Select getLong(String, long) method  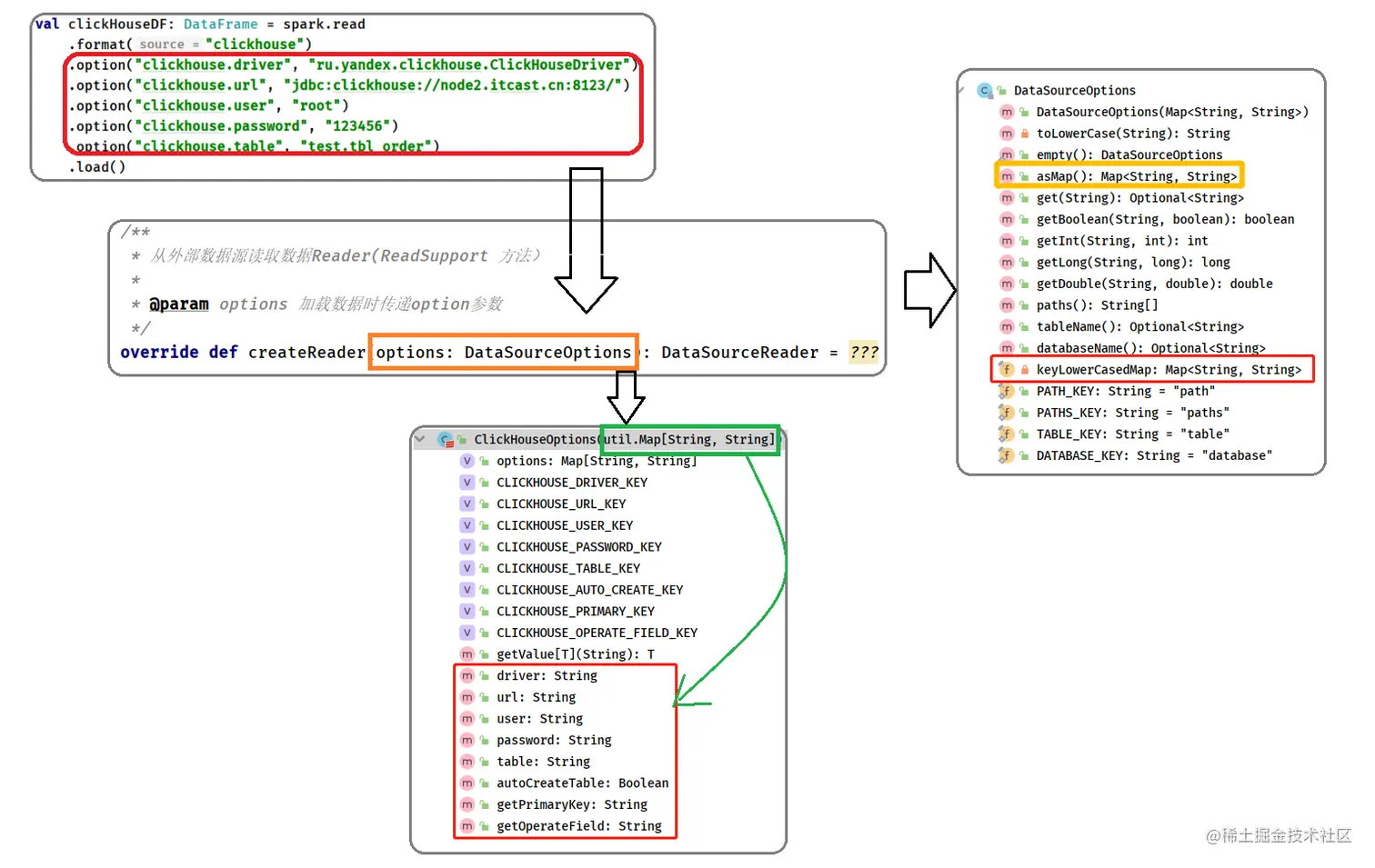[x=1115, y=263]
